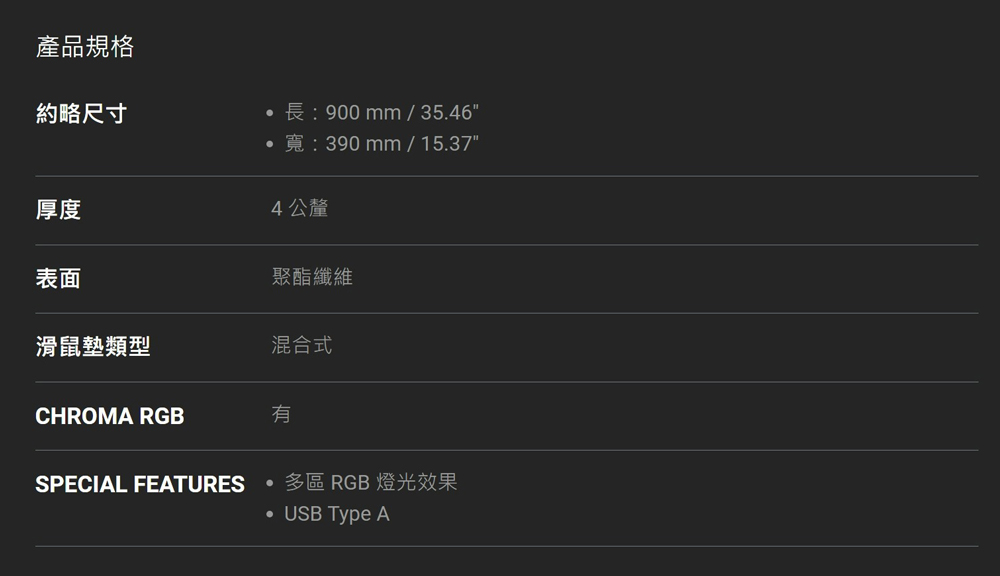Select the CHROMA RGB label

[x=110, y=416]
